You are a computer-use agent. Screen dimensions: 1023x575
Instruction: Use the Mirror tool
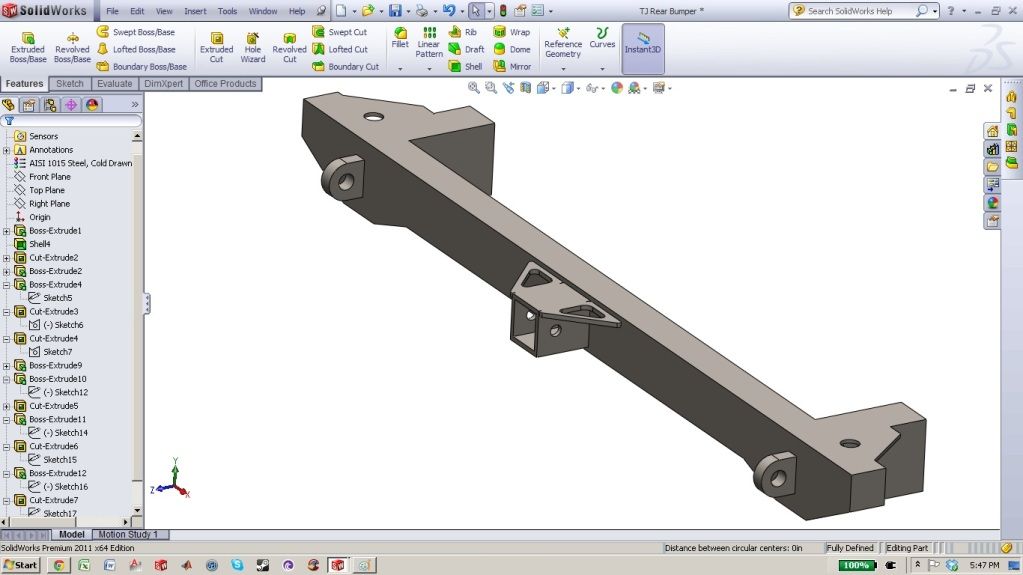tap(513, 66)
